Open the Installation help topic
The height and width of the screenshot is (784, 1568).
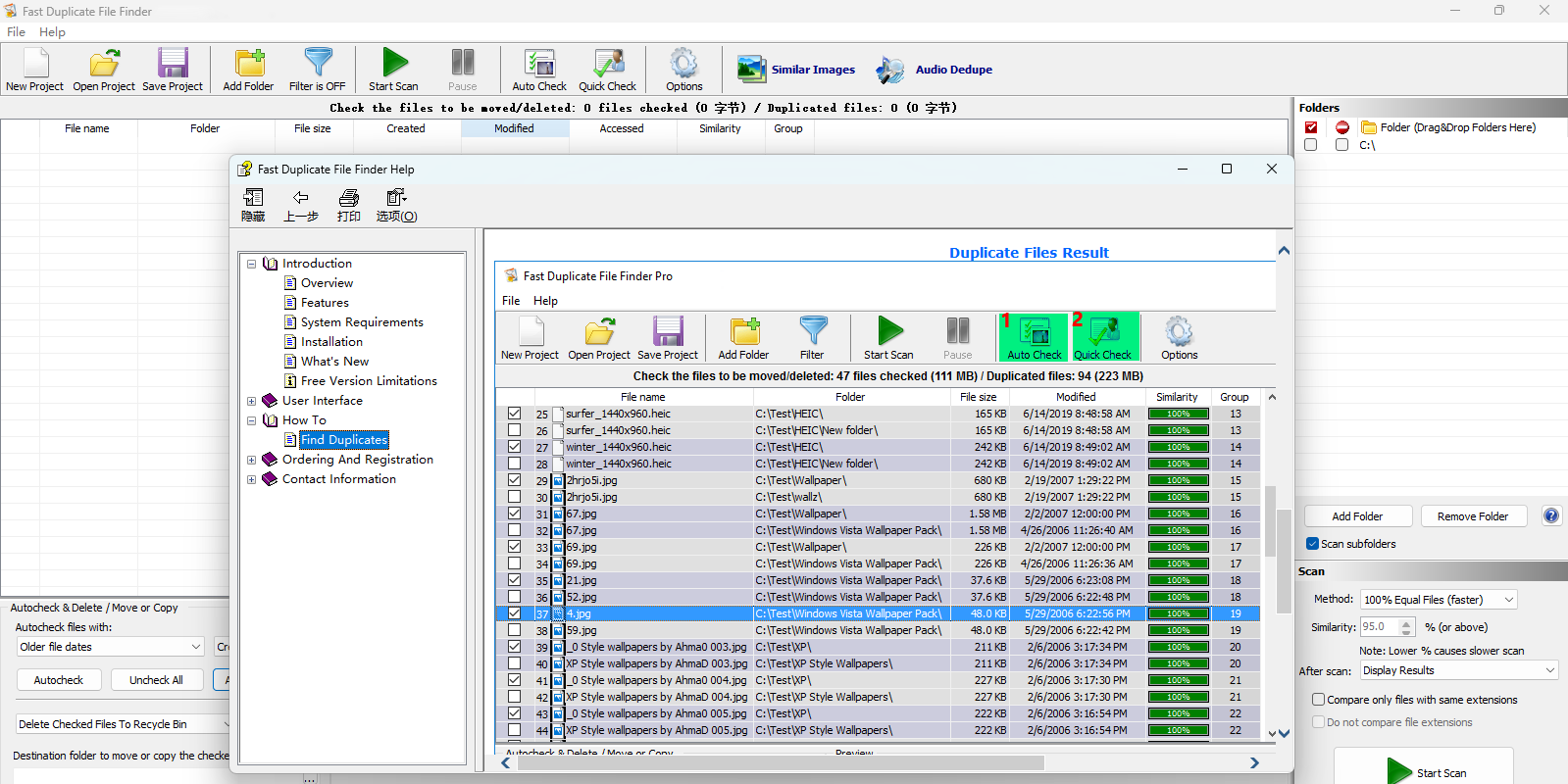pos(331,342)
